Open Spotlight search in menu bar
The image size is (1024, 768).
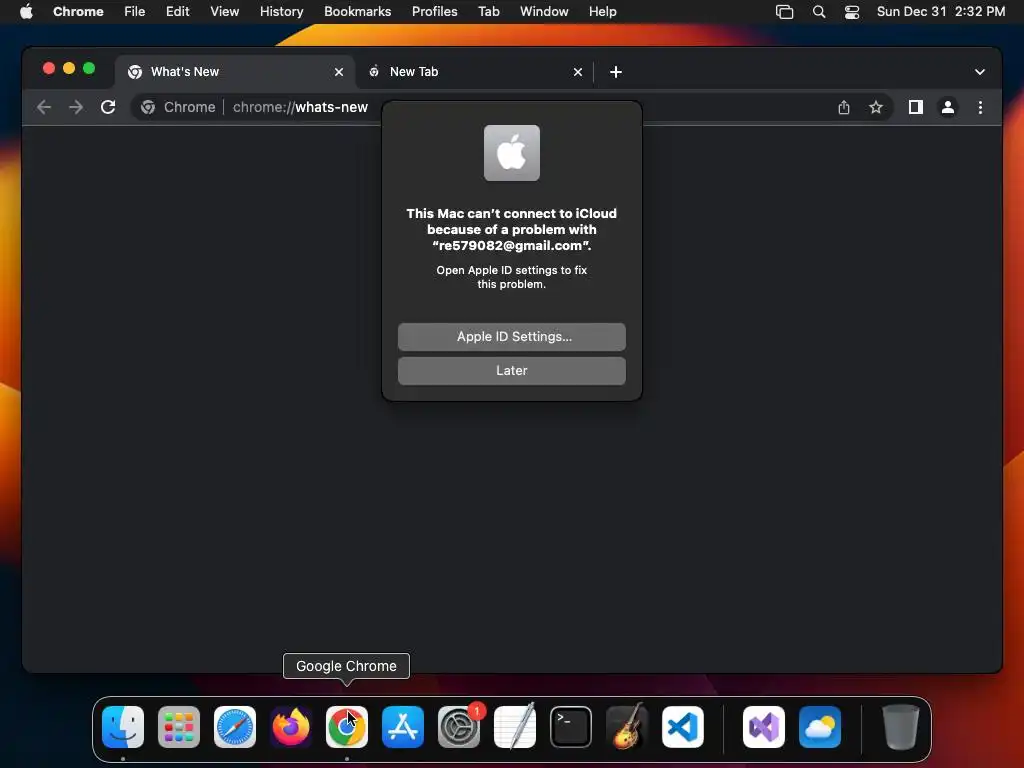pos(818,12)
